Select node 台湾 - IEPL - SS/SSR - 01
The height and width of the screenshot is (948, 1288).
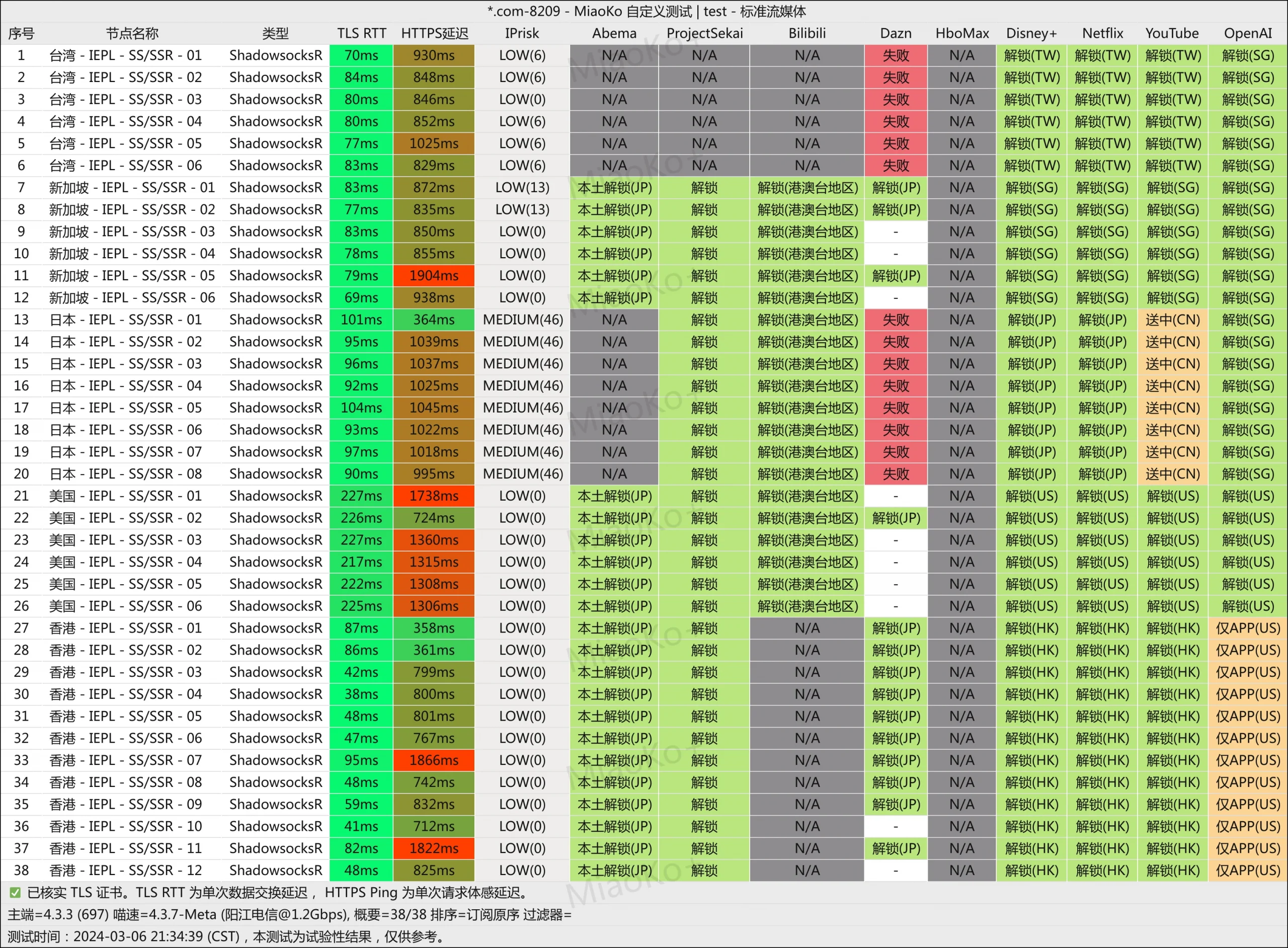click(126, 55)
